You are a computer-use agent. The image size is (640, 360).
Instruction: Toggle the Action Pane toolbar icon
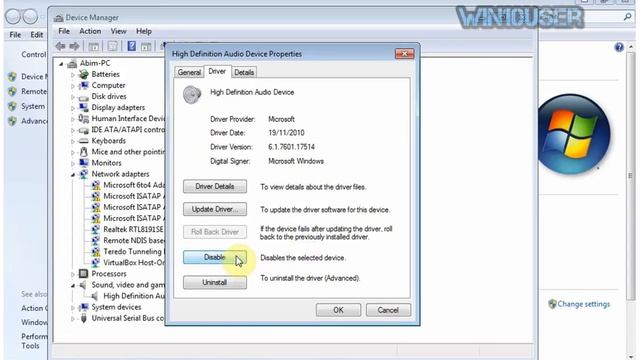[x=146, y=47]
